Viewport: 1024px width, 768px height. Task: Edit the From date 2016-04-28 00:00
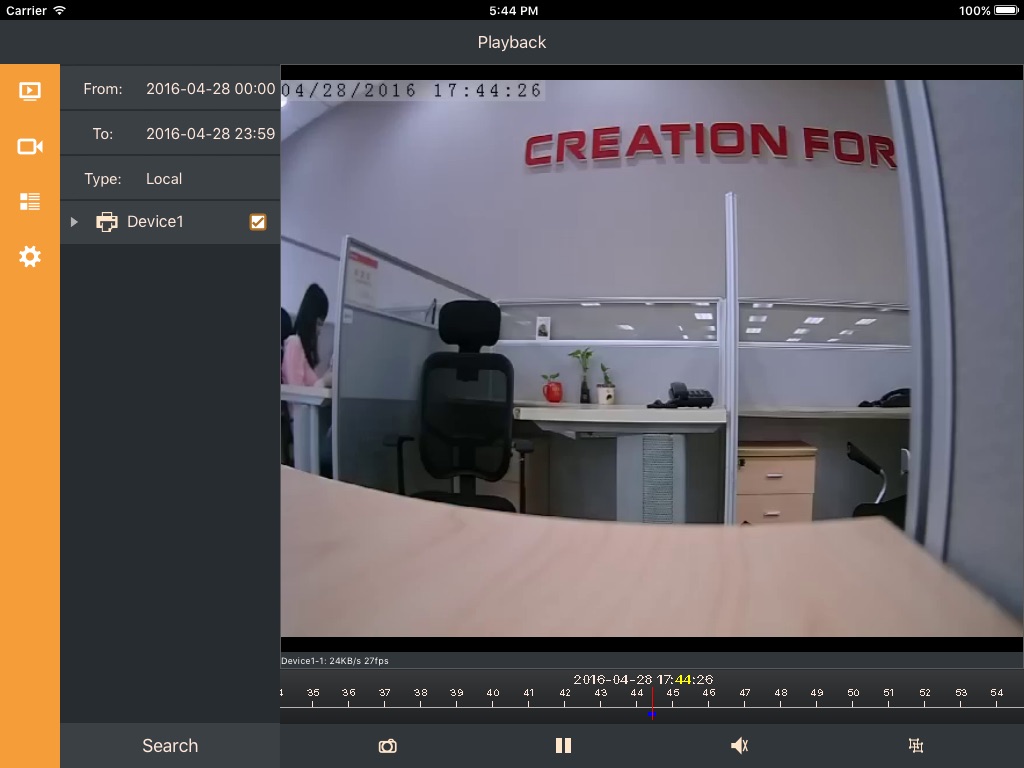click(210, 89)
